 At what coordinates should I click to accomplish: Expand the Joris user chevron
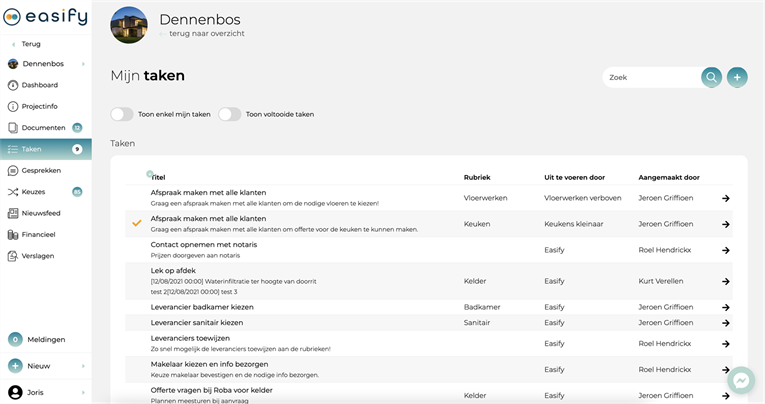pyautogui.click(x=83, y=392)
